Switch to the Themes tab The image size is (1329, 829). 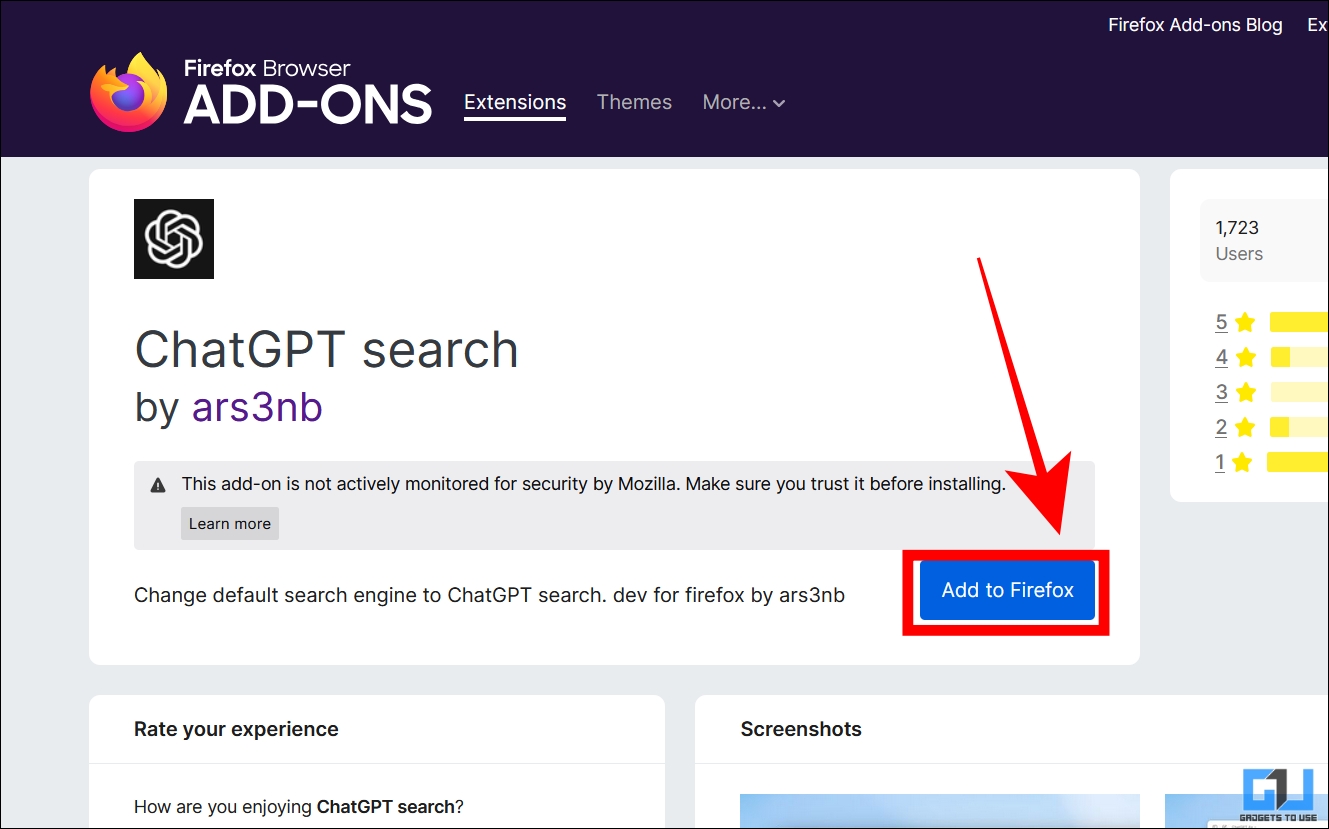(x=634, y=102)
